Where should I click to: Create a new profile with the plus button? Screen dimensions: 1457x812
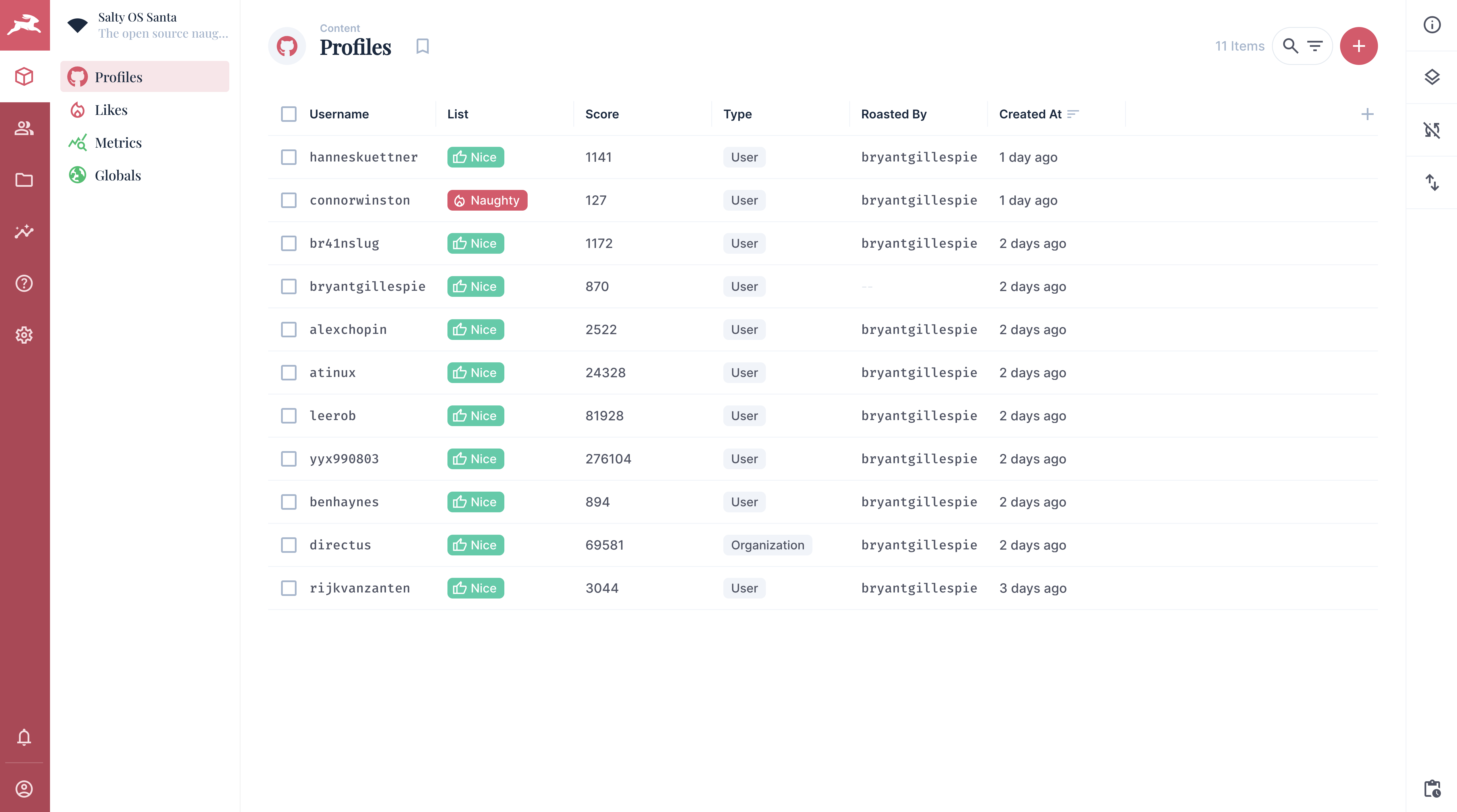1359,46
